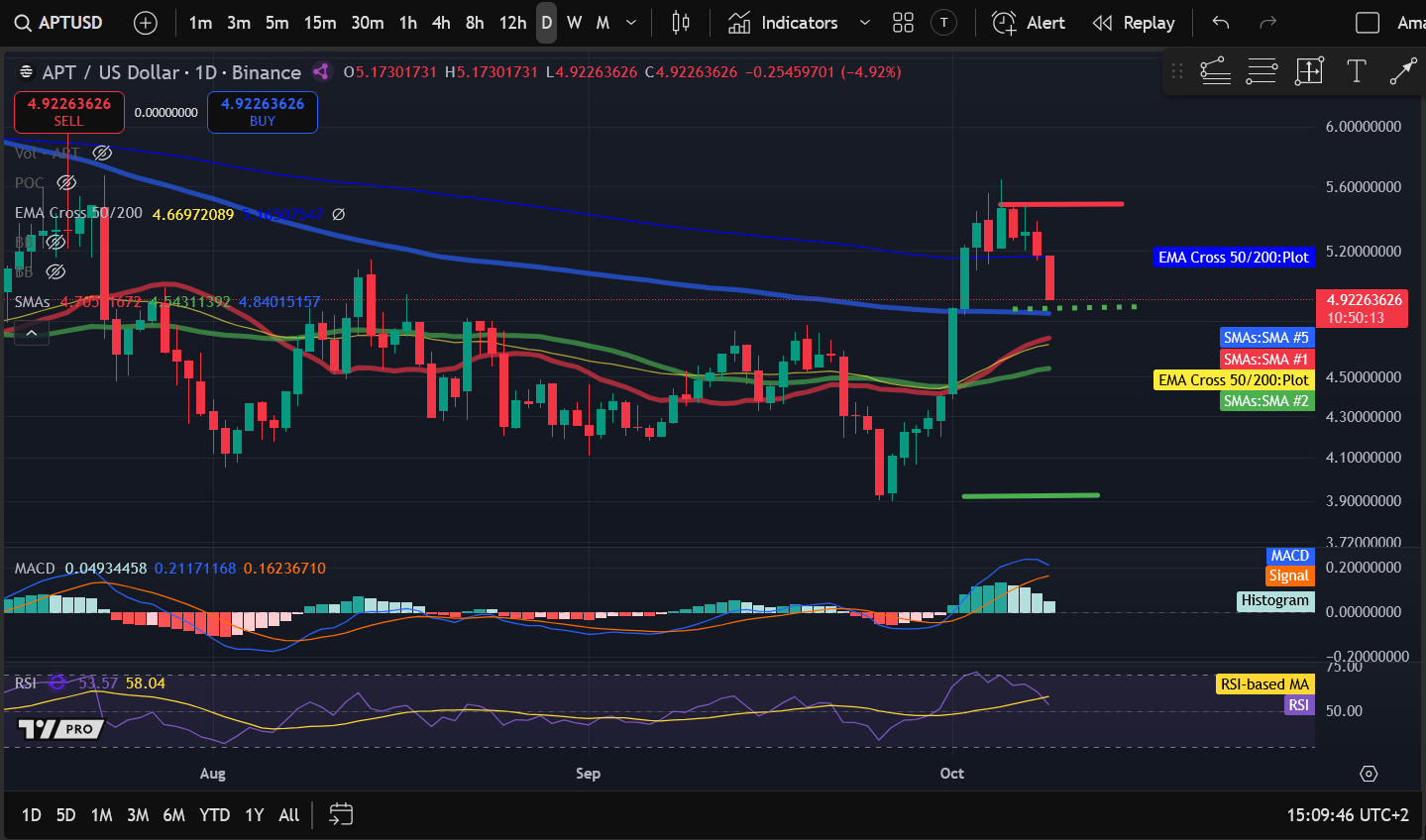Click the BUY price button
Screen dimensions: 1426x840
click(263, 112)
